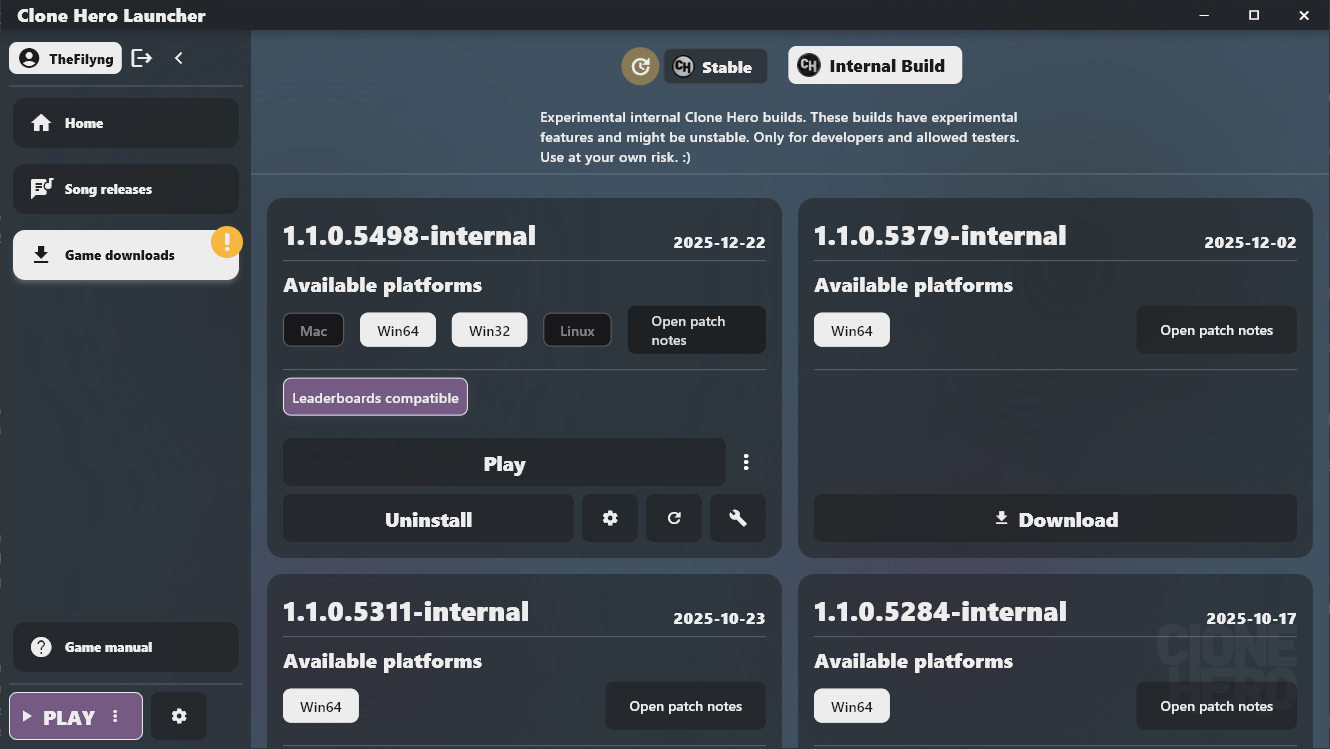The height and width of the screenshot is (749, 1330).
Task: Select the Mac platform option
Action: [x=313, y=331]
